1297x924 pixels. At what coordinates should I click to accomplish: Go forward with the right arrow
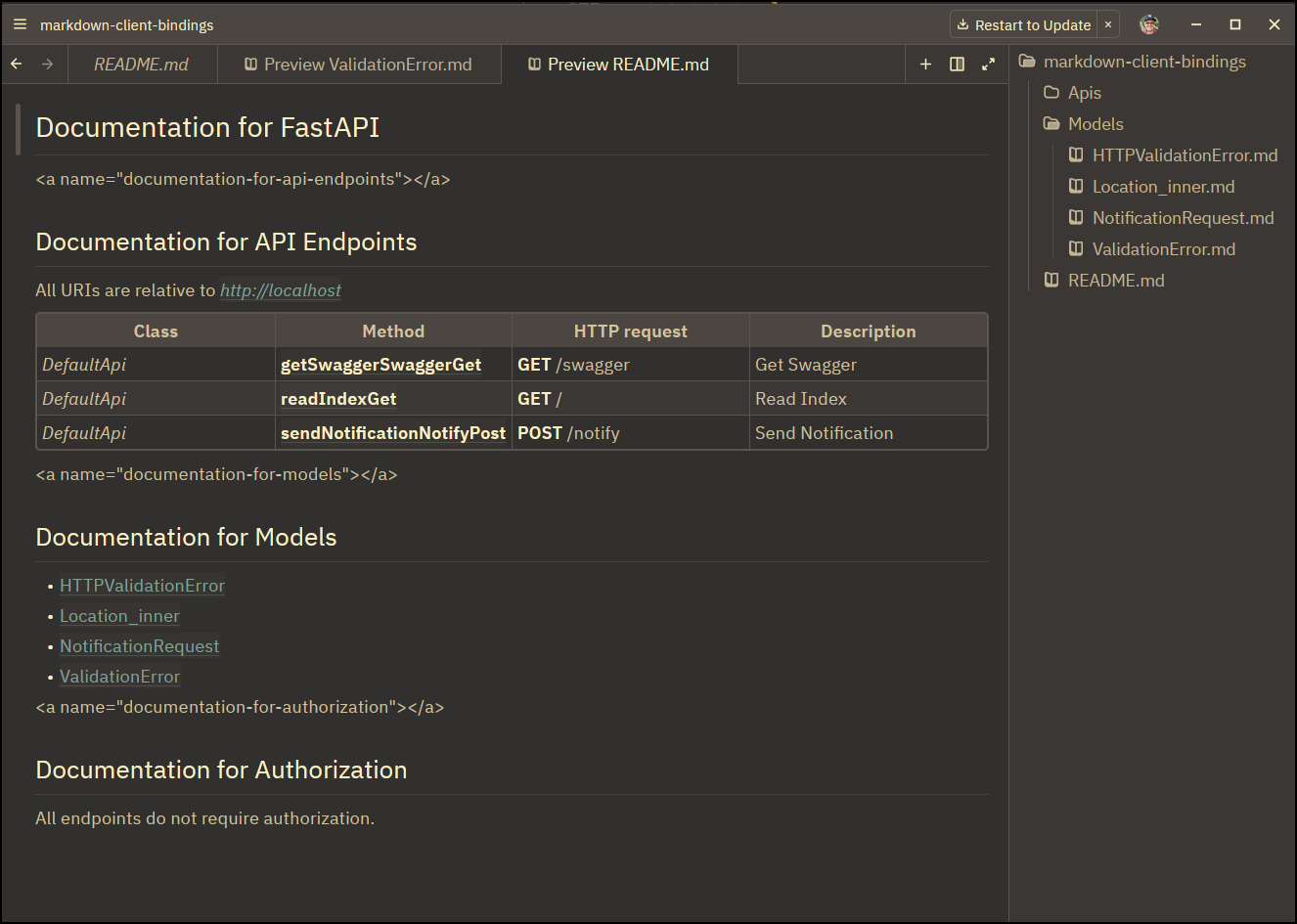(x=47, y=64)
